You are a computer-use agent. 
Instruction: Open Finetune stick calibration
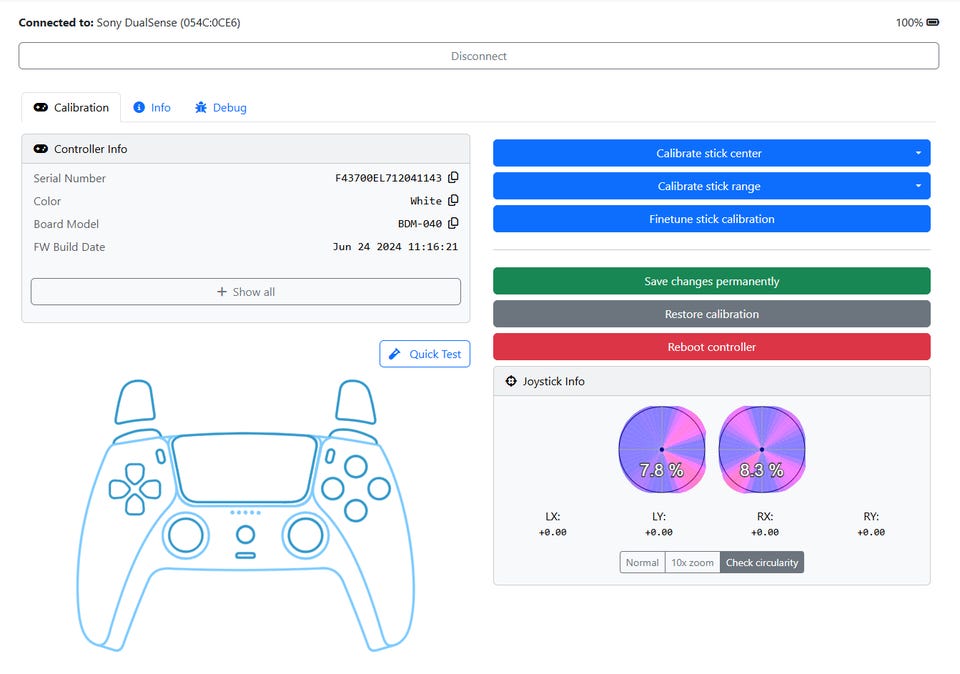(711, 219)
